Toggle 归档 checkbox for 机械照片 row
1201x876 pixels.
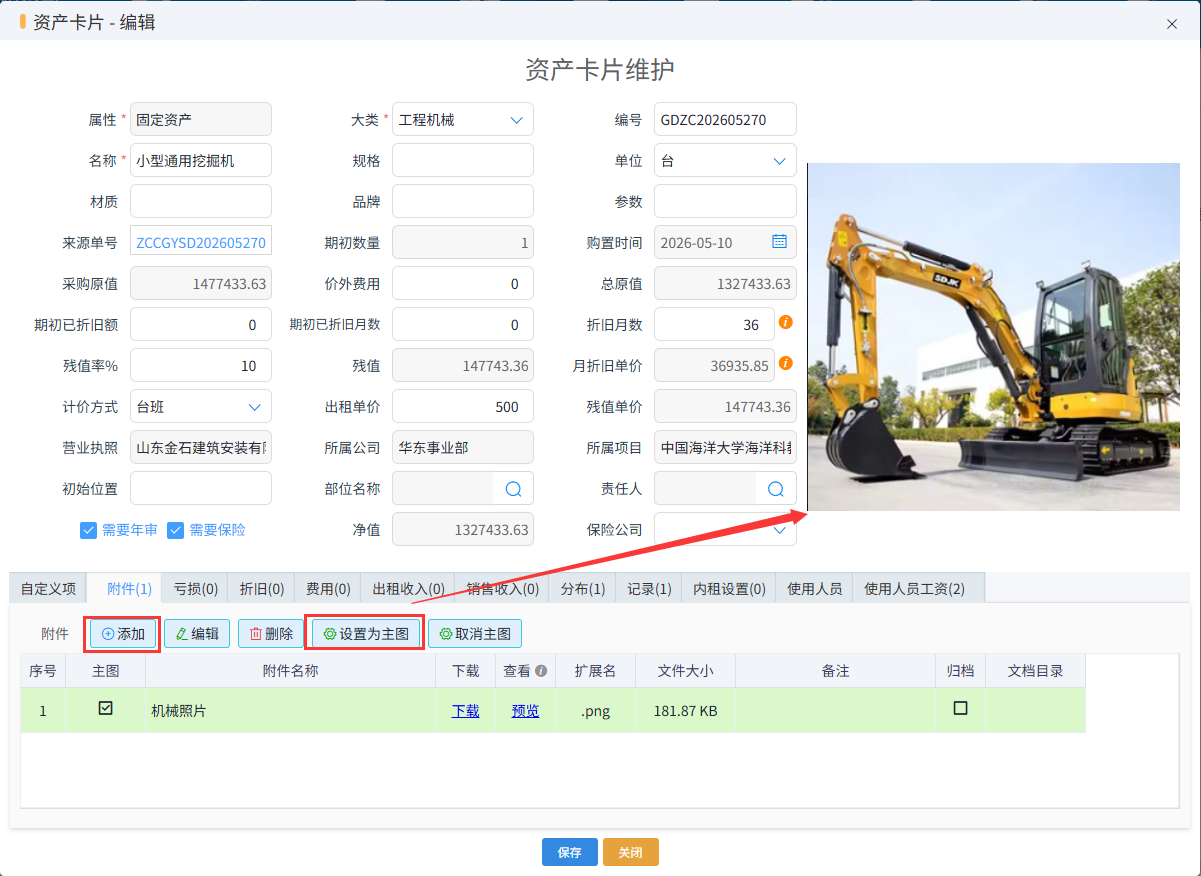960,708
